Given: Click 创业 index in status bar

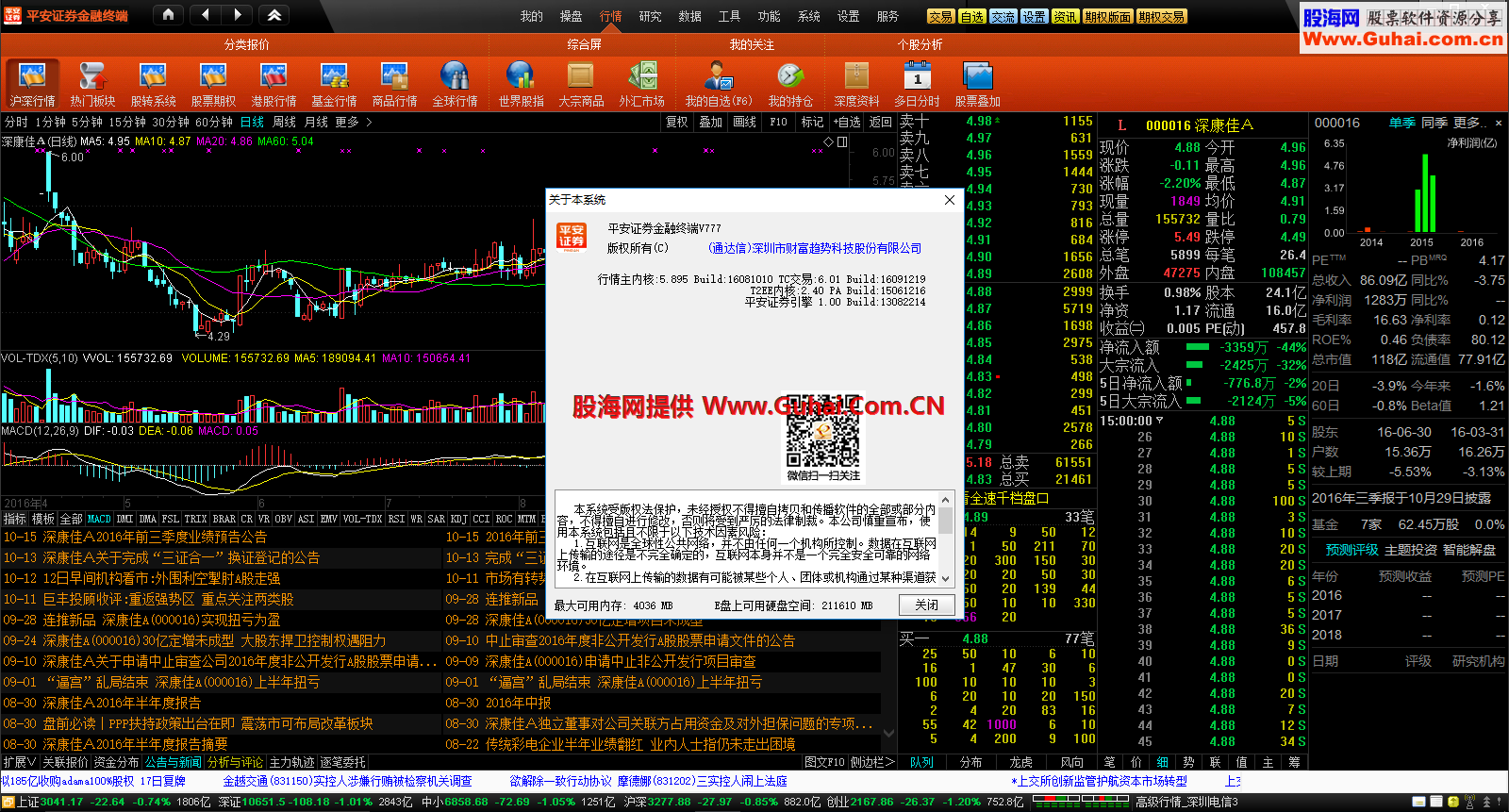Looking at the screenshot, I should tap(838, 802).
